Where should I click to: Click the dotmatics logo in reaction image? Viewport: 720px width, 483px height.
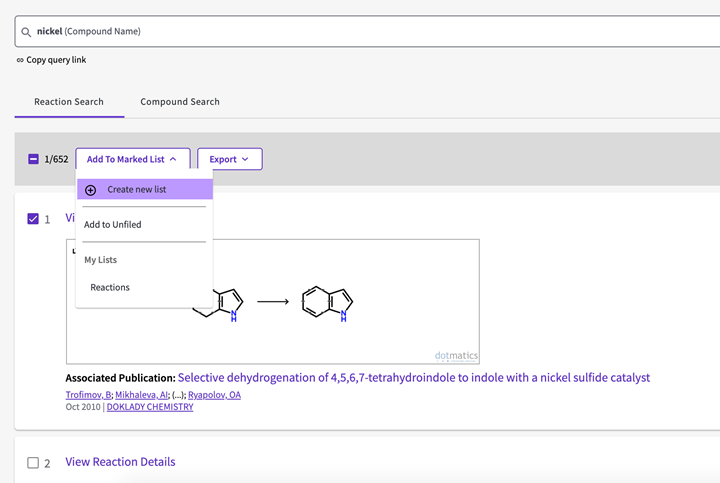tap(456, 356)
